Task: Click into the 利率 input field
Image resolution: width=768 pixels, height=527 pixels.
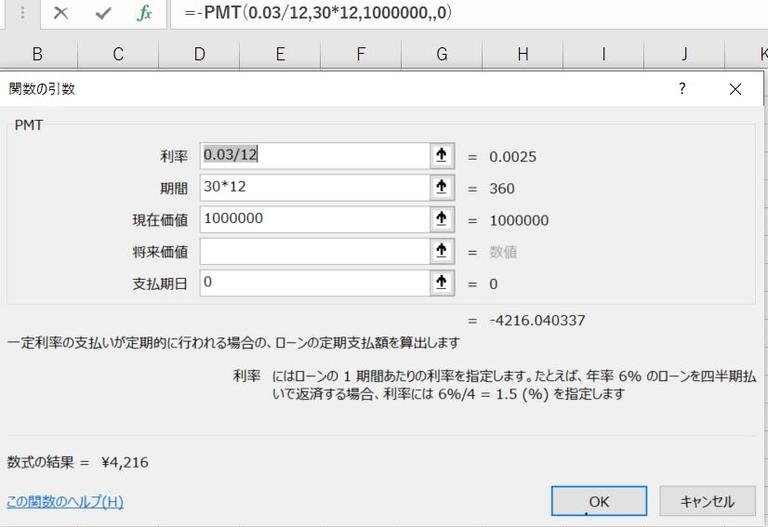Action: pyautogui.click(x=315, y=156)
